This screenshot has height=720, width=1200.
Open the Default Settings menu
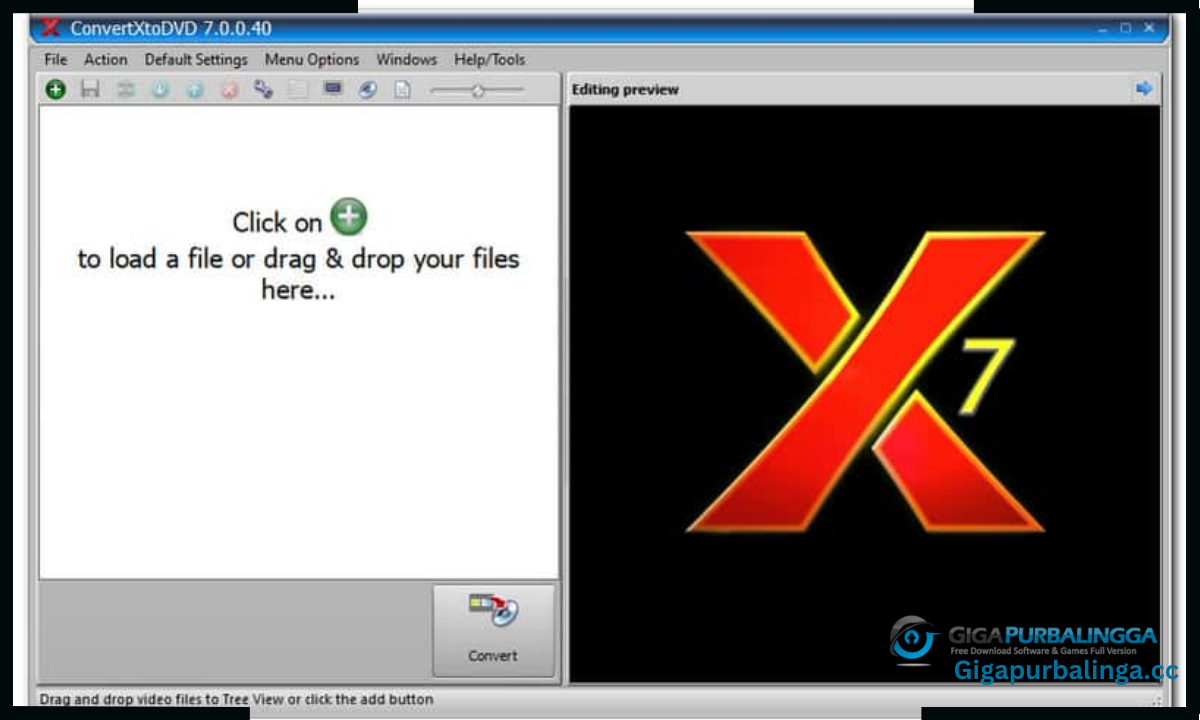pyautogui.click(x=196, y=59)
